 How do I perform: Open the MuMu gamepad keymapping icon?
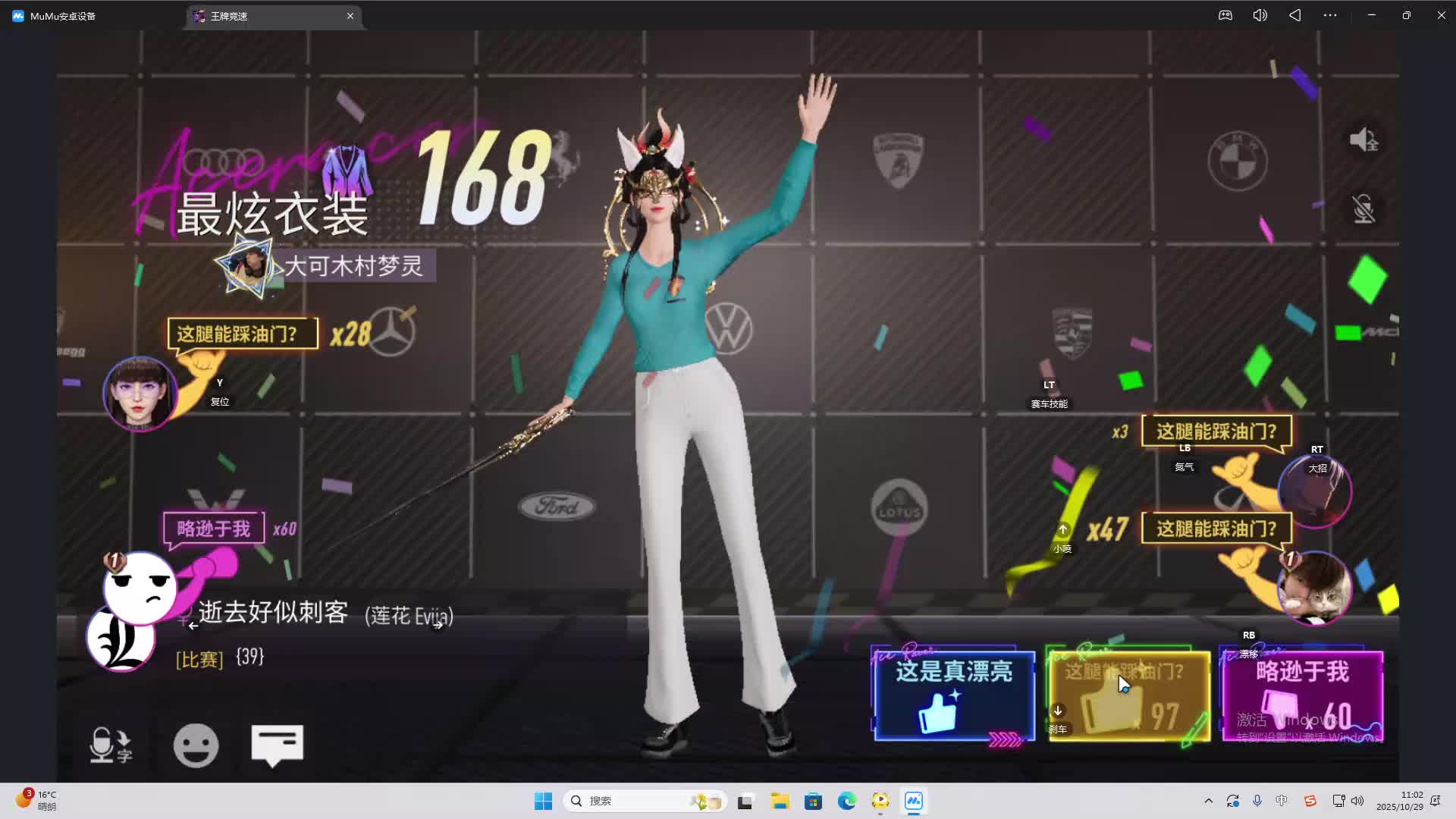pyautogui.click(x=1225, y=15)
